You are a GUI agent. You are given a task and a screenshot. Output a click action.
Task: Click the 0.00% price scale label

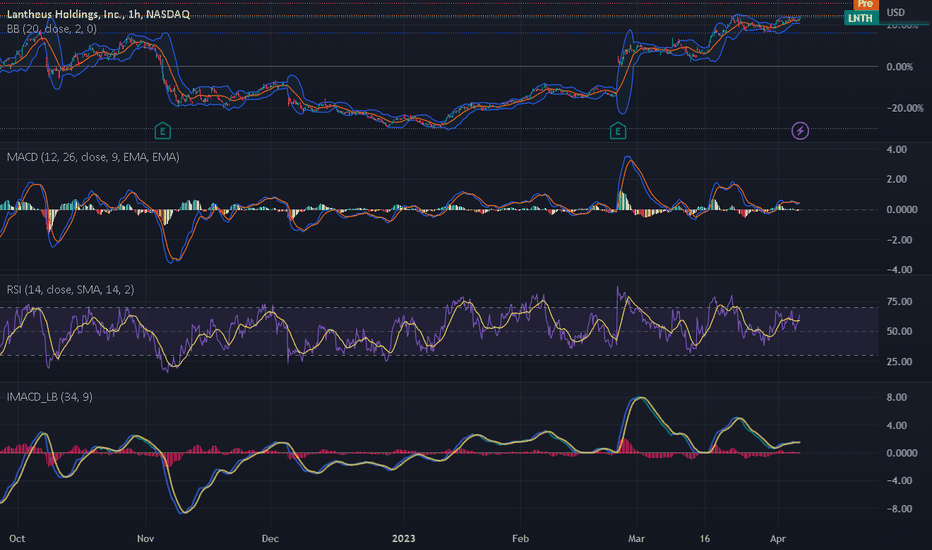click(x=900, y=67)
